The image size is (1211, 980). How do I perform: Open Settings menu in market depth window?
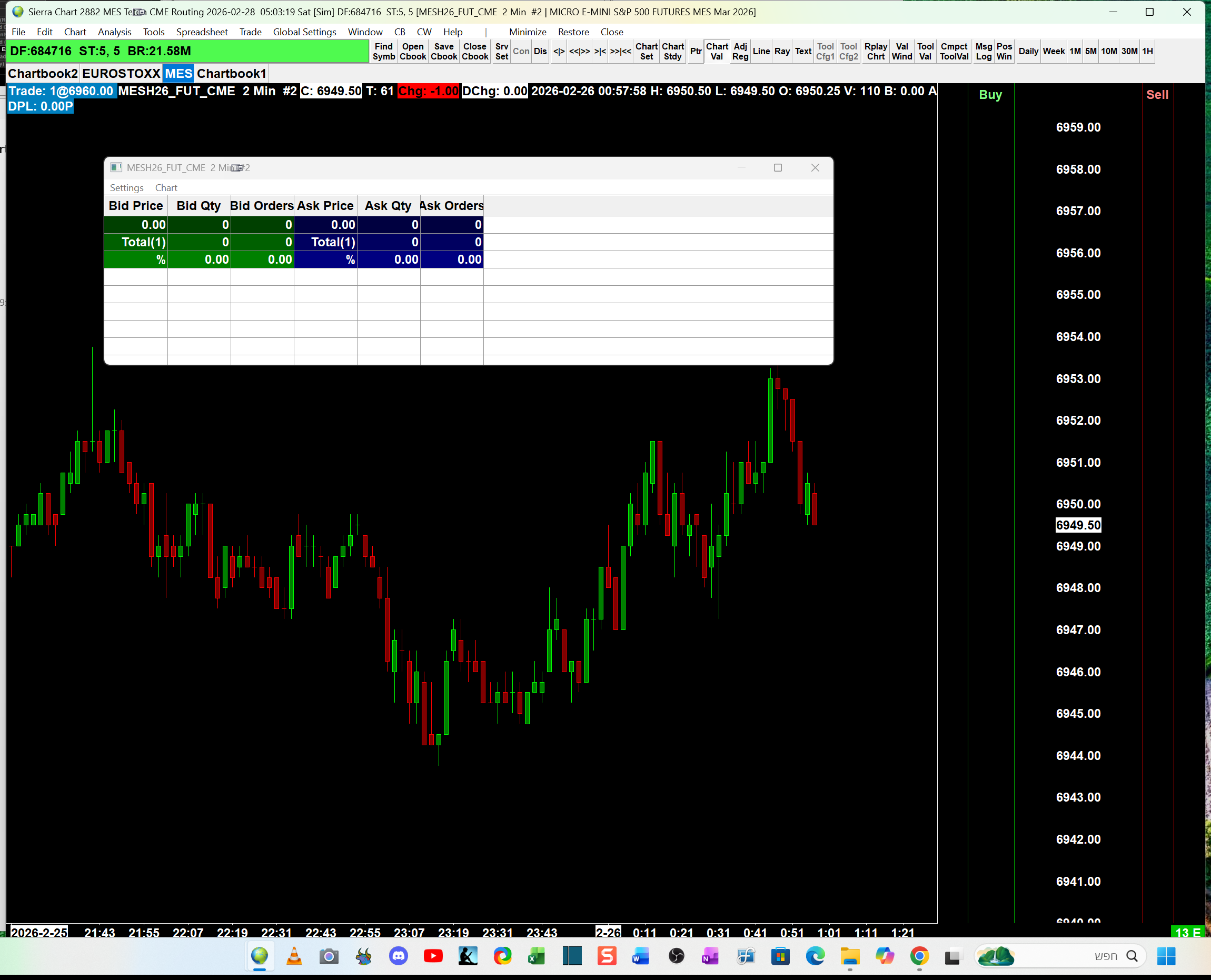(126, 188)
